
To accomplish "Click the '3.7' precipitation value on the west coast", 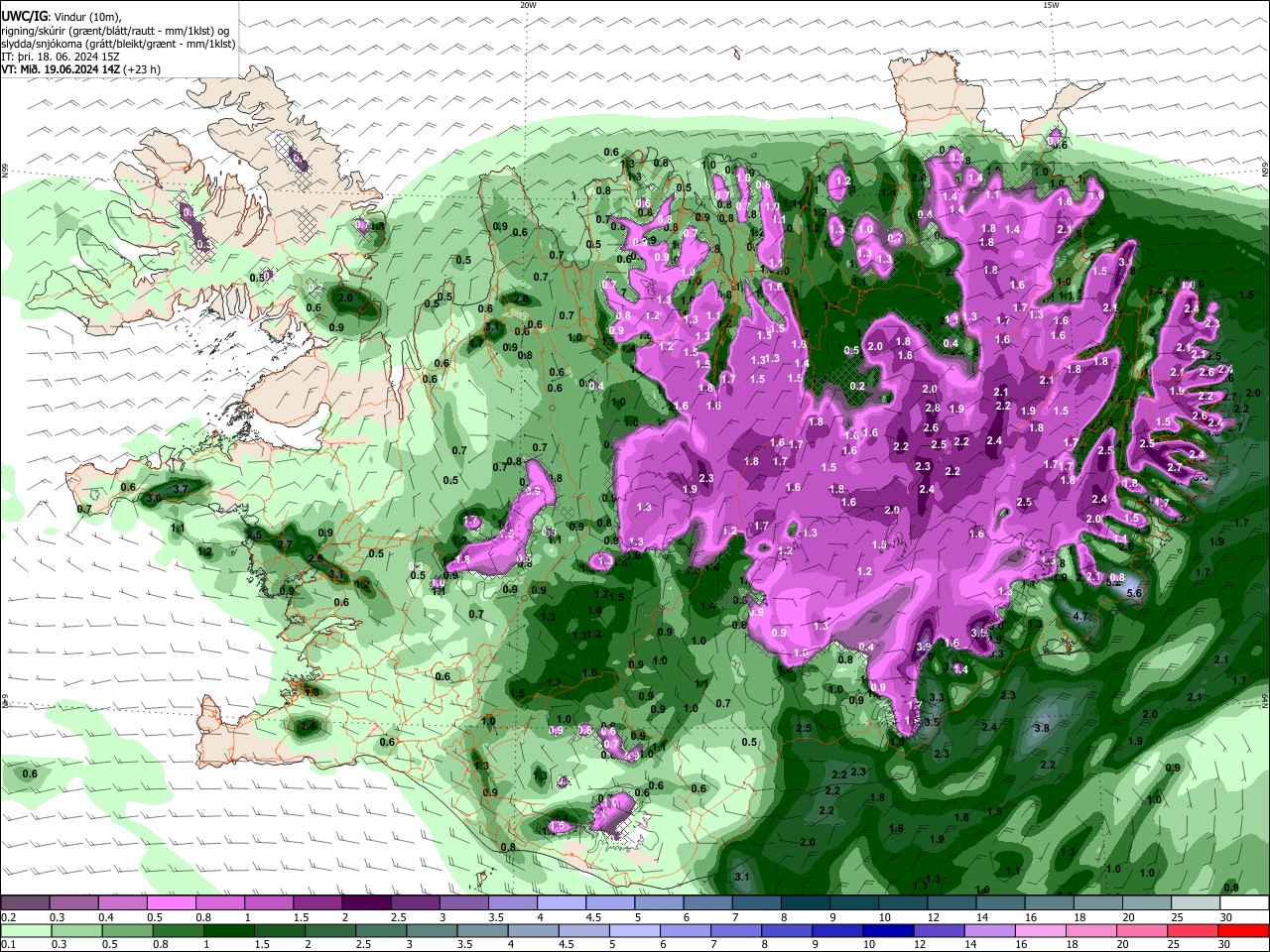I will tap(181, 489).
